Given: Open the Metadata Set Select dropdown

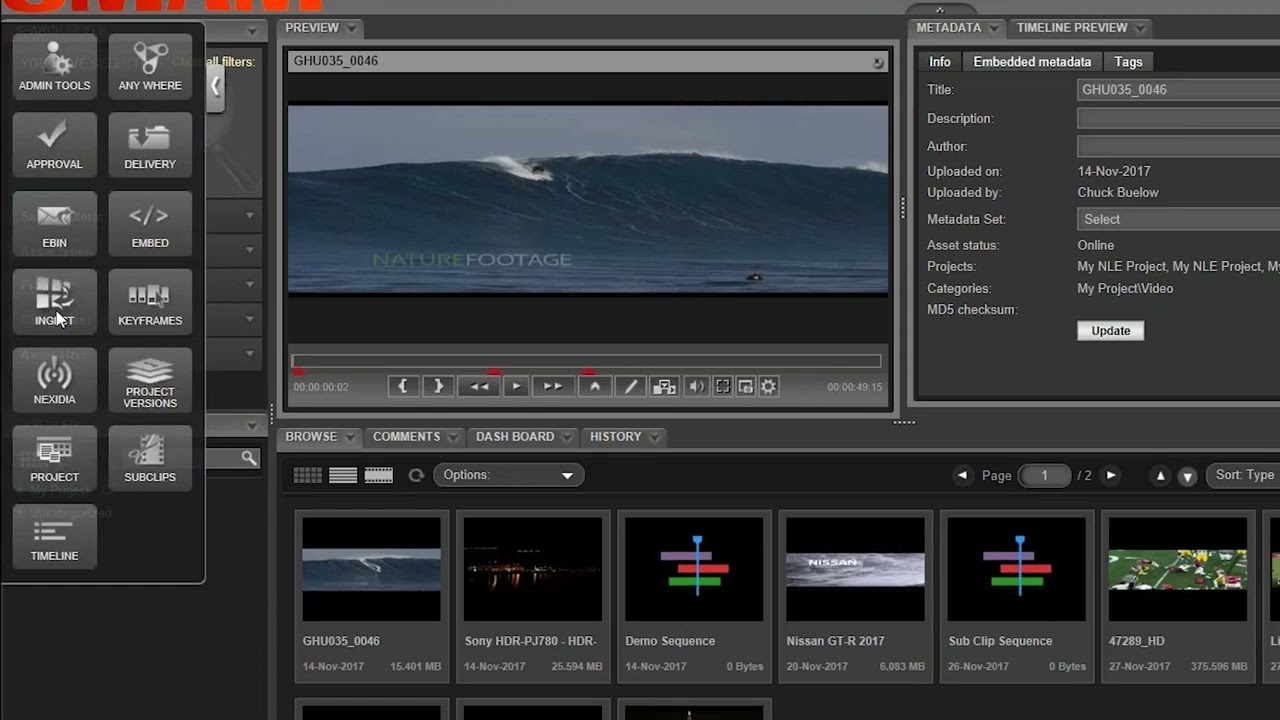Looking at the screenshot, I should click(x=1179, y=219).
